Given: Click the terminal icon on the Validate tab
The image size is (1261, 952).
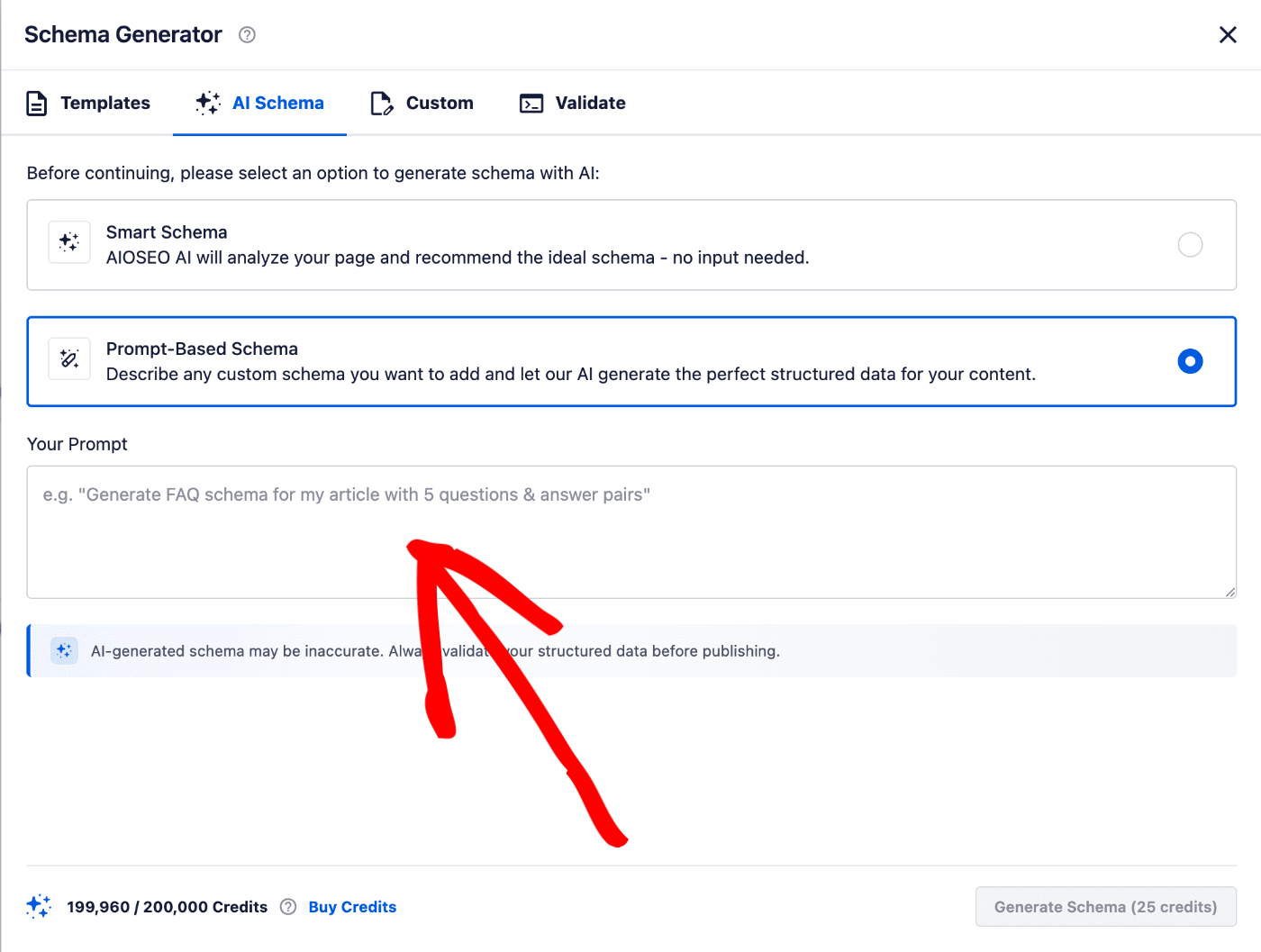Looking at the screenshot, I should click(x=531, y=103).
